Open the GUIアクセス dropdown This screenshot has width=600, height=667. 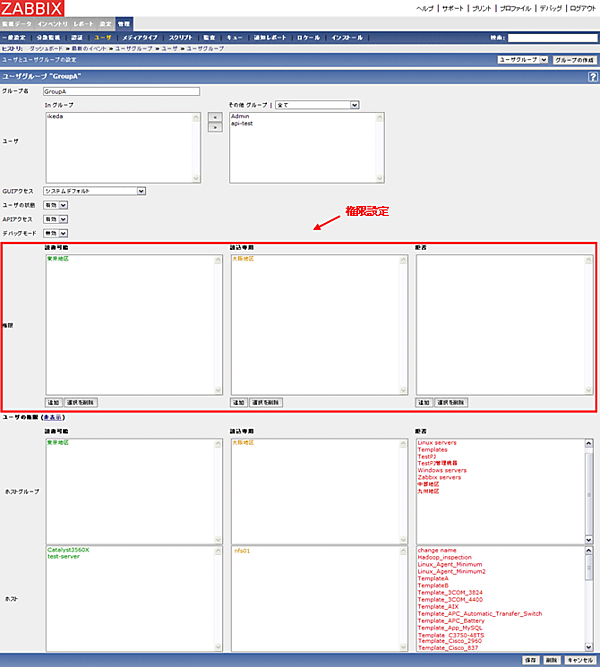click(x=94, y=191)
